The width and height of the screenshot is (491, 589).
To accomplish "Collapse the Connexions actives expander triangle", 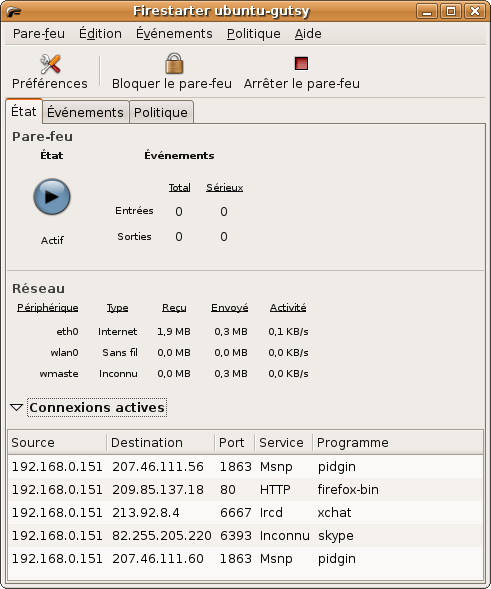I will 17,408.
